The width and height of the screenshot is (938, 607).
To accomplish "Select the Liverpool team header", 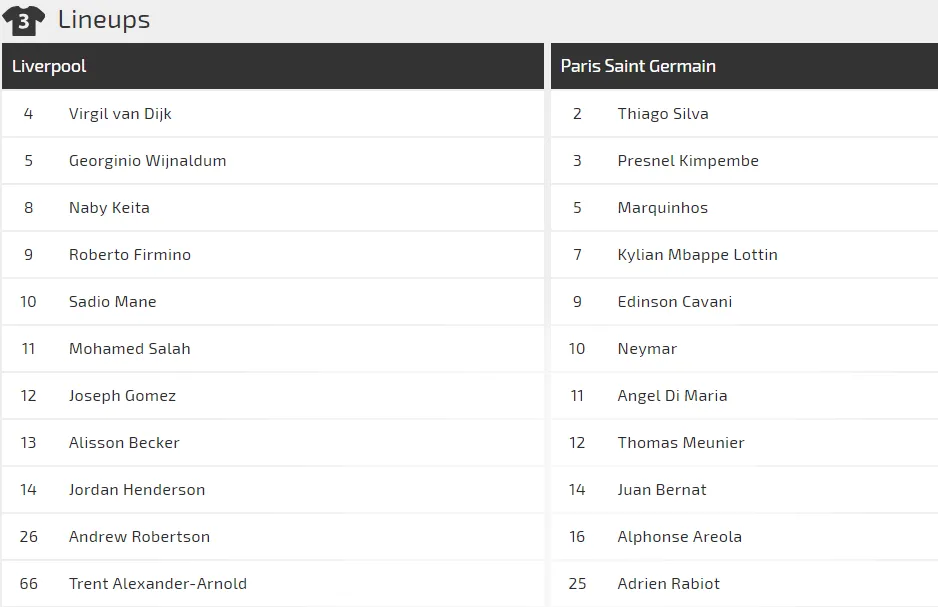I will (49, 66).
